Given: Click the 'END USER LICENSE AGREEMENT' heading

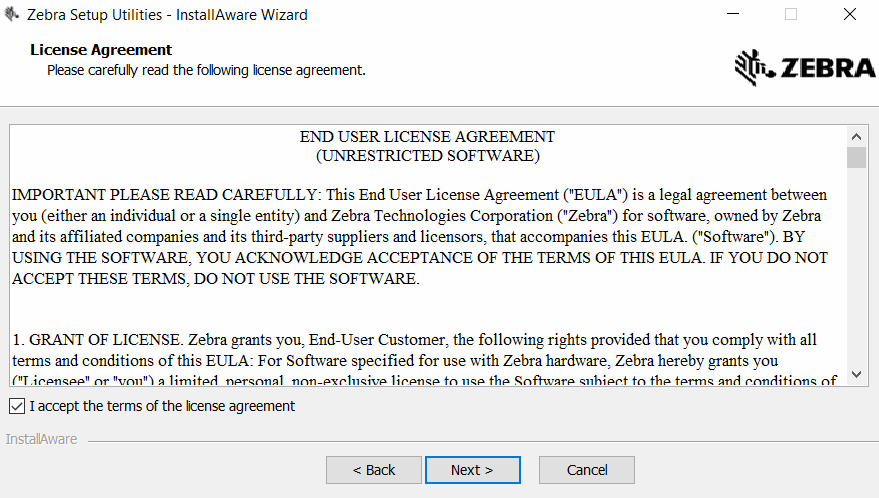Looking at the screenshot, I should click(x=427, y=137).
